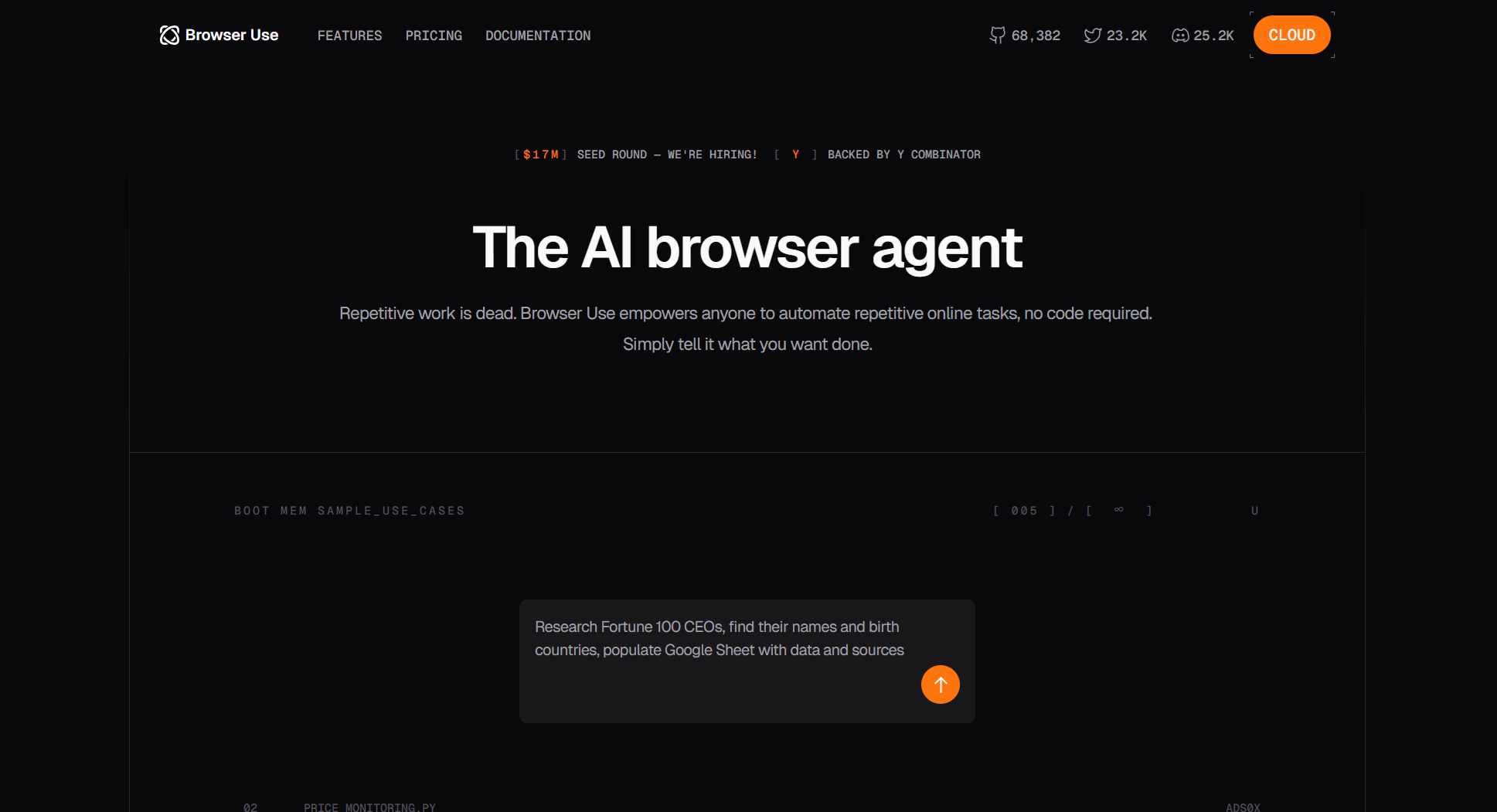
Task: Open the Features menu item
Action: (349, 36)
